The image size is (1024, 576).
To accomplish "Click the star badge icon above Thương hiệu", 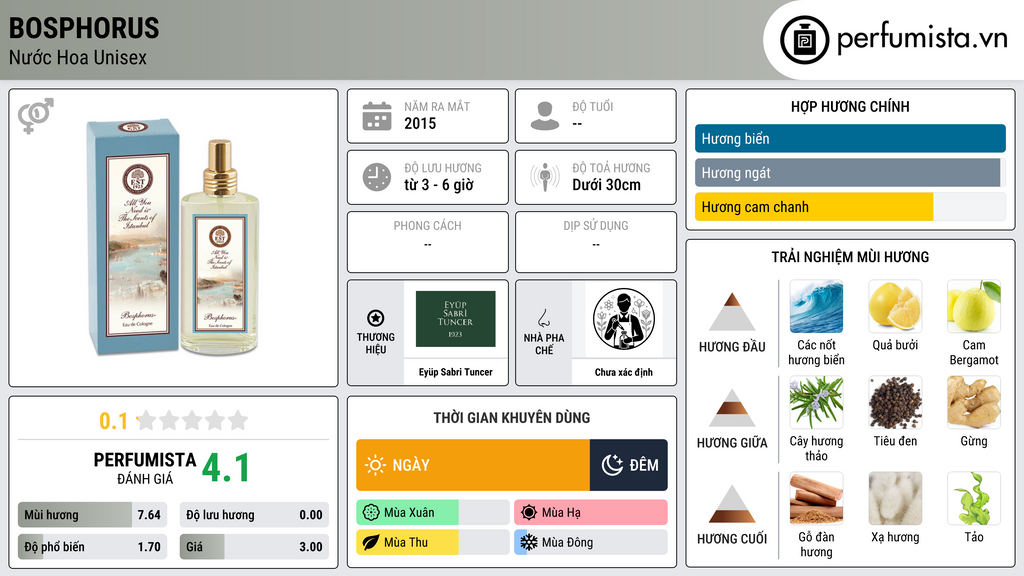I will pos(376,318).
